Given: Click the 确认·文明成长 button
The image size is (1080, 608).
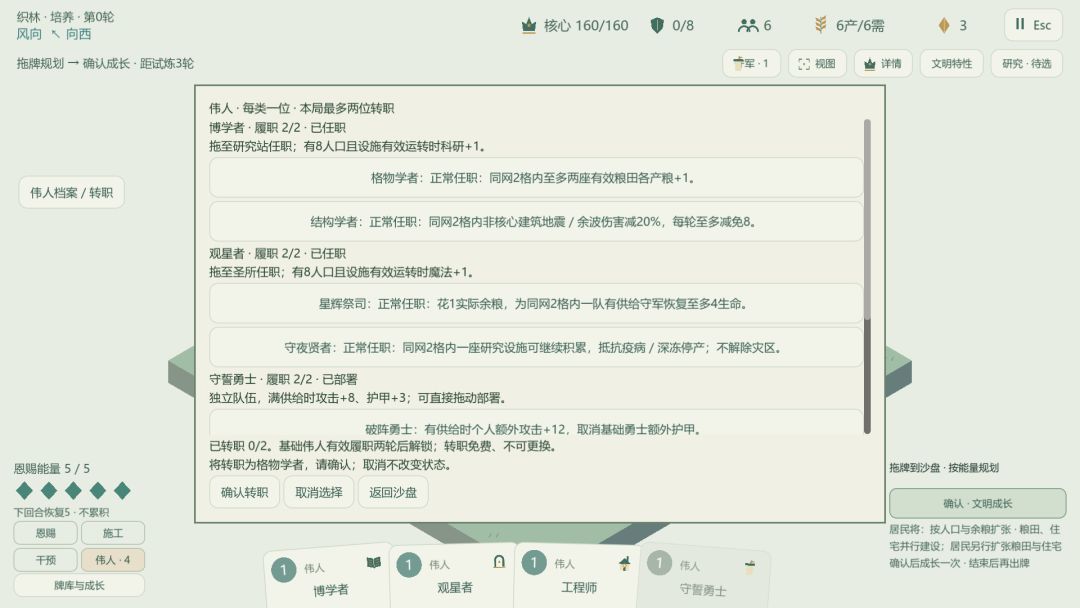Looking at the screenshot, I should 977,503.
